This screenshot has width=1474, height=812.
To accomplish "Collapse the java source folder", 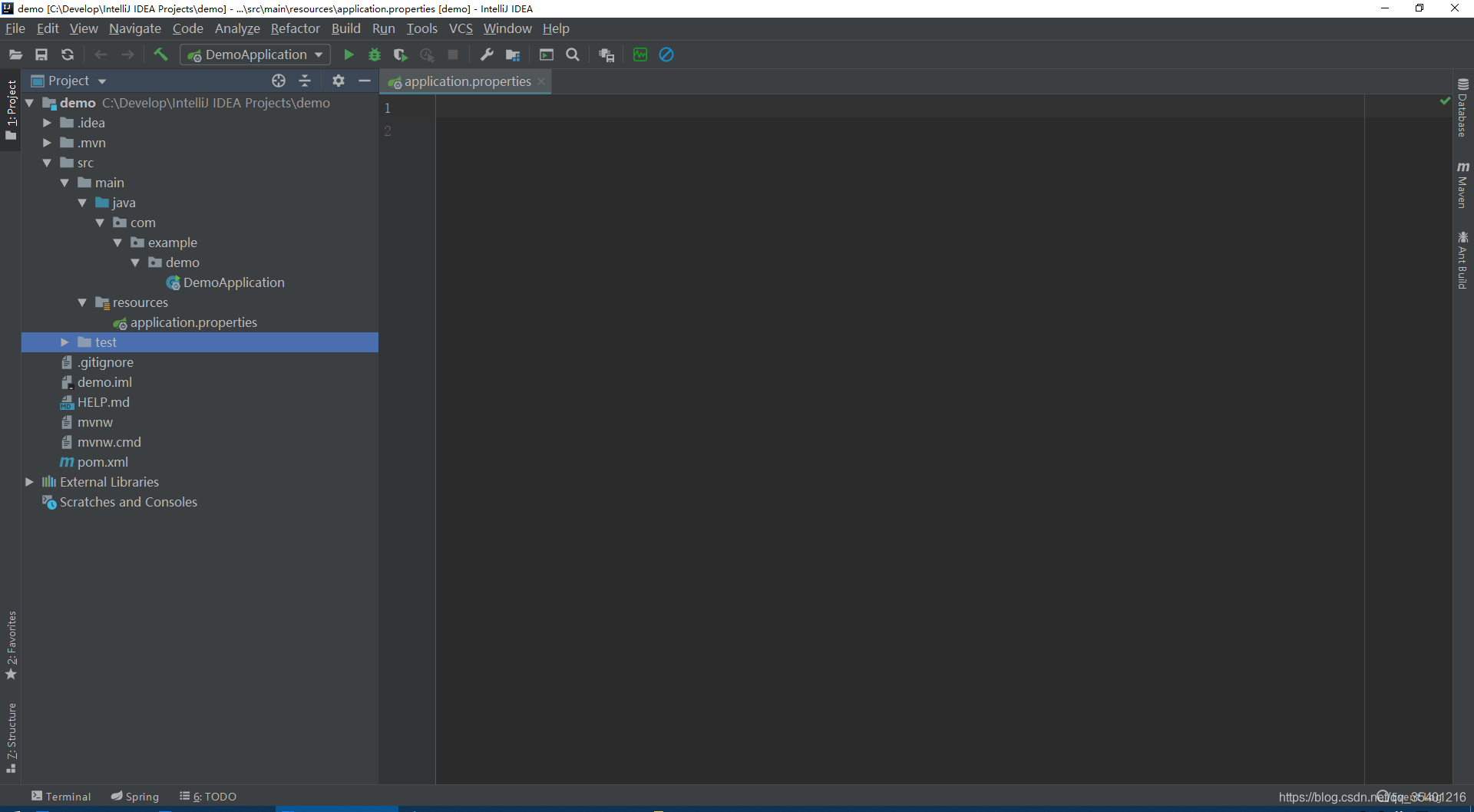I will [82, 203].
